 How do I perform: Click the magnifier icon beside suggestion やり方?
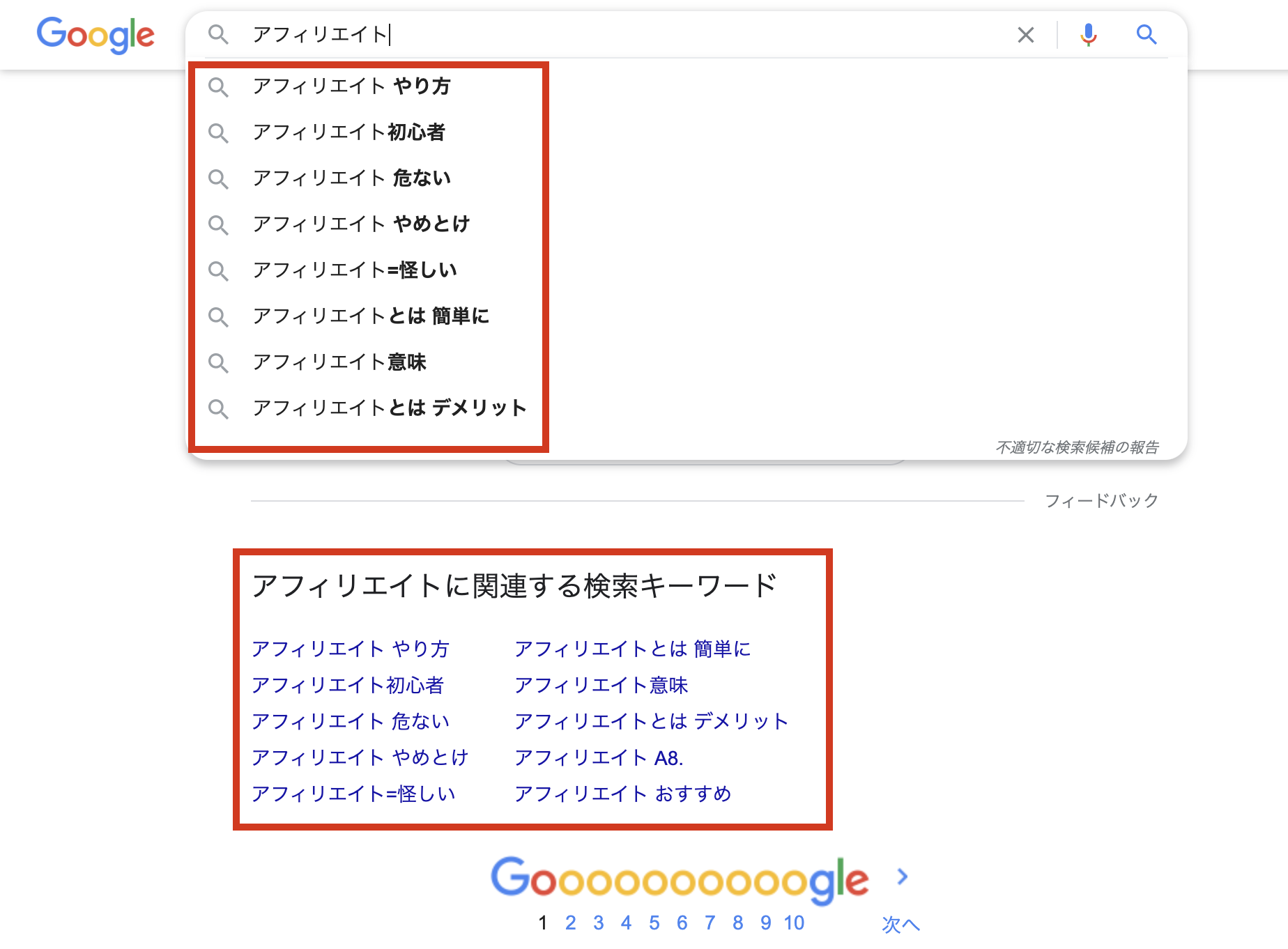[219, 87]
